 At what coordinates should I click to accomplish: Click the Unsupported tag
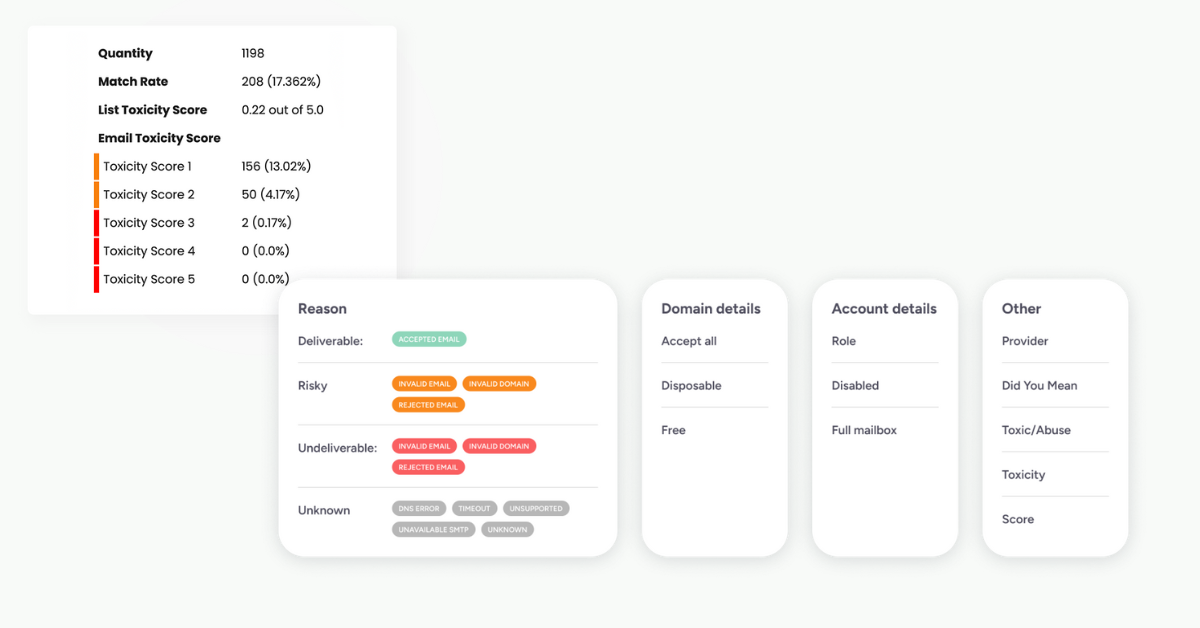535,508
